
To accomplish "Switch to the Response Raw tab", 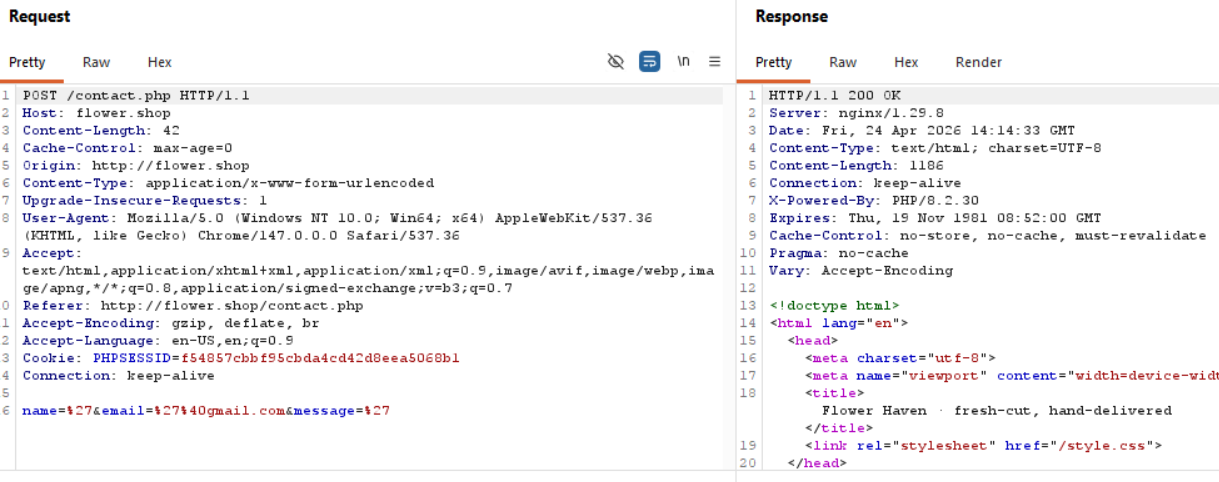I will click(x=842, y=62).
